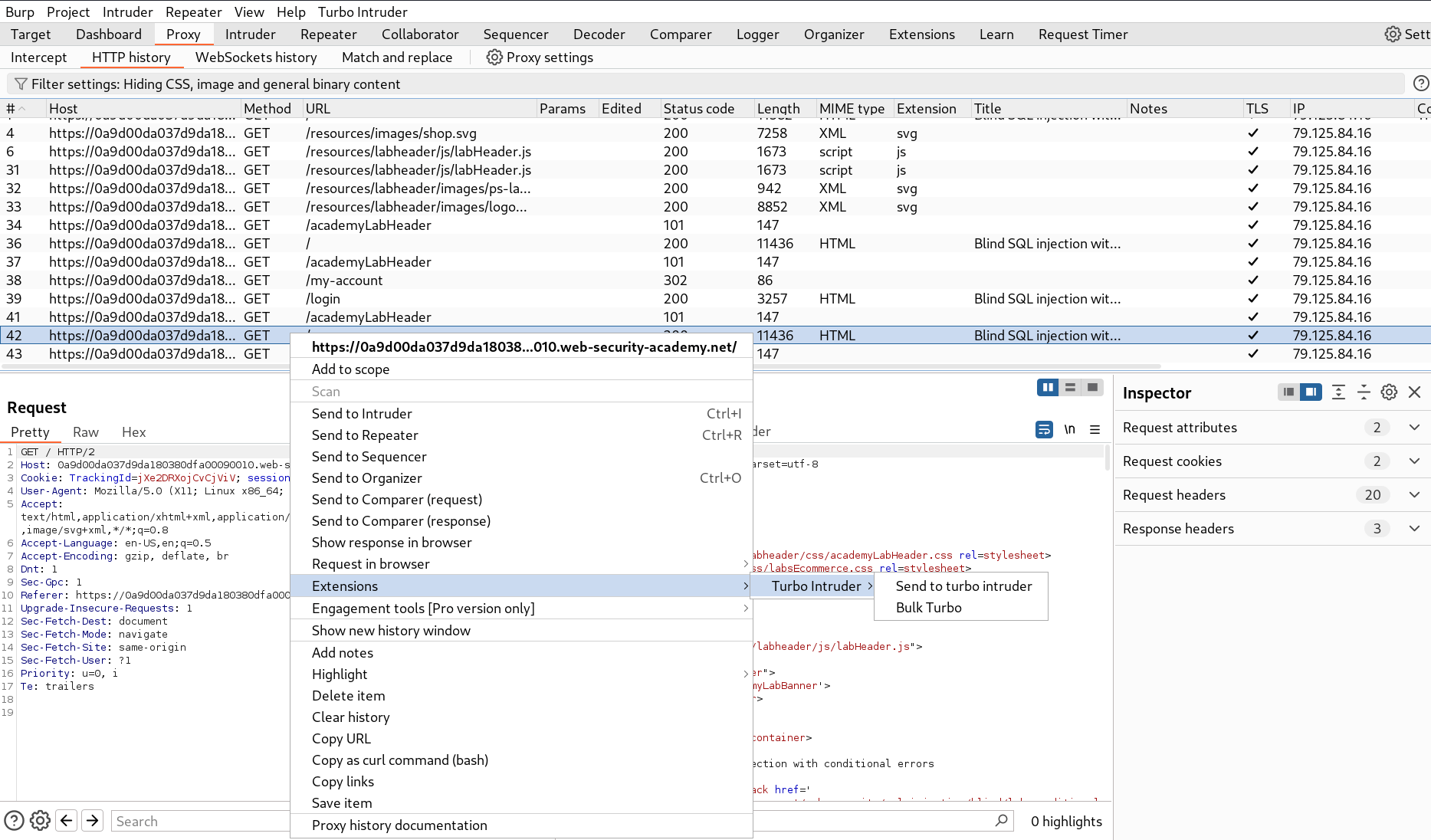Screen dimensions: 1431x840
Task: Switch to the Repeater tab
Action: pyautogui.click(x=328, y=34)
